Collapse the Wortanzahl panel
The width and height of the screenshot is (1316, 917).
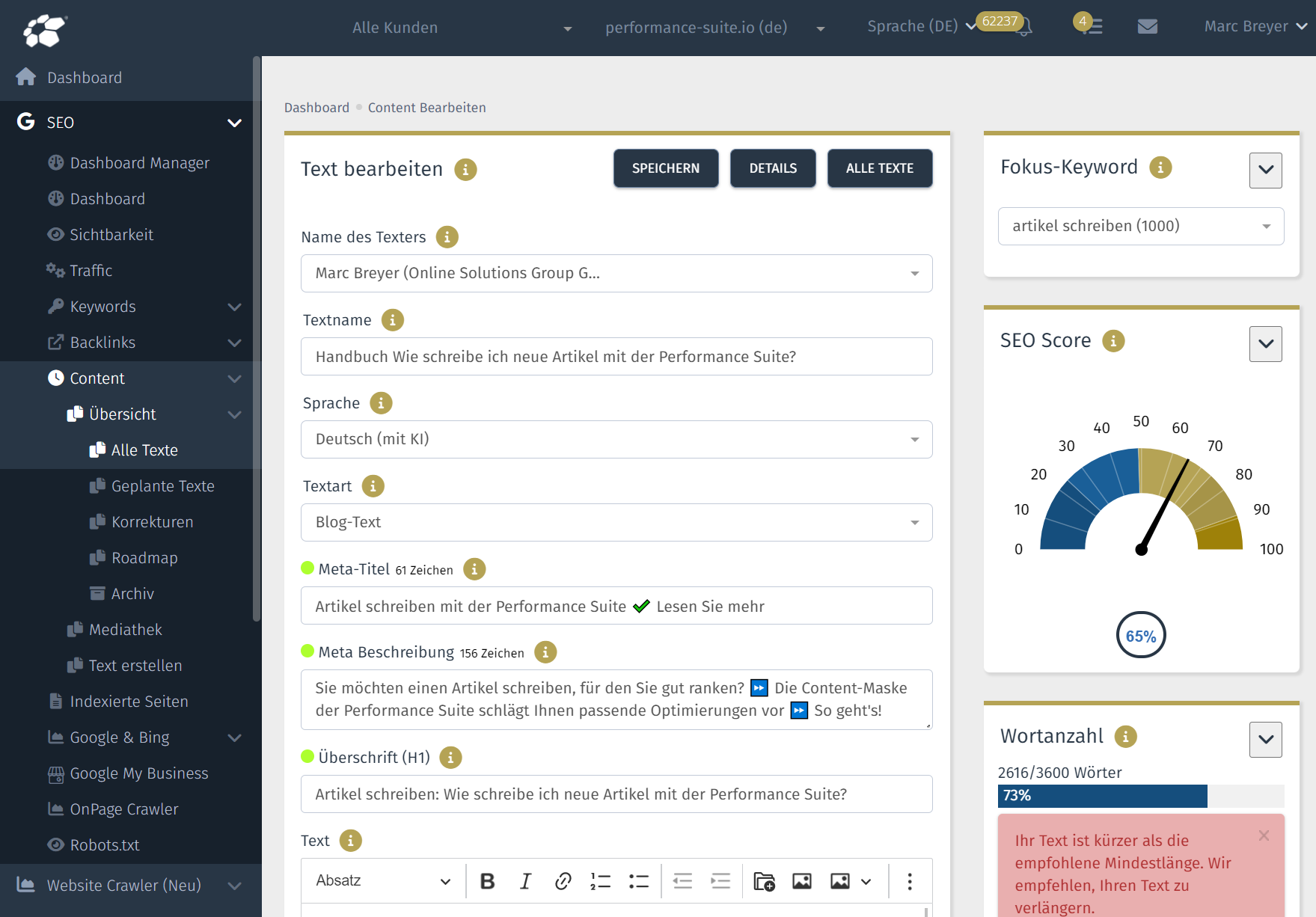(1266, 740)
